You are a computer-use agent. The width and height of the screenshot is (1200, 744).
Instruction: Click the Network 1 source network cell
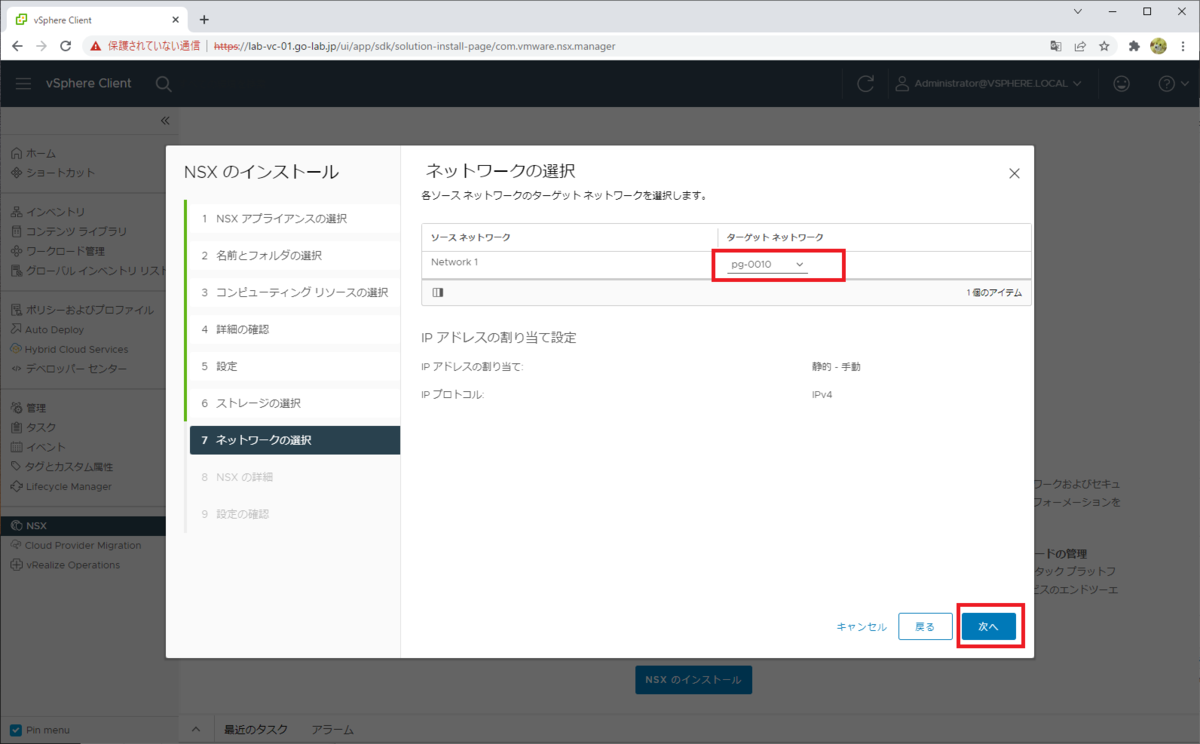[569, 262]
